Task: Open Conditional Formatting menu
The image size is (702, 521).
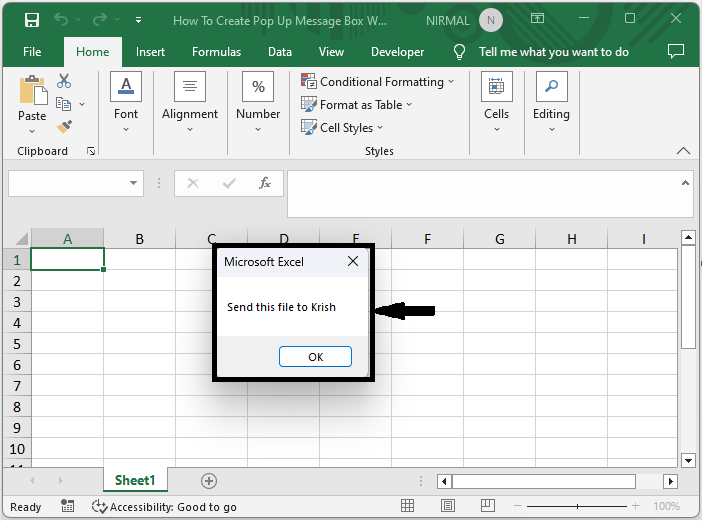Action: tap(377, 81)
